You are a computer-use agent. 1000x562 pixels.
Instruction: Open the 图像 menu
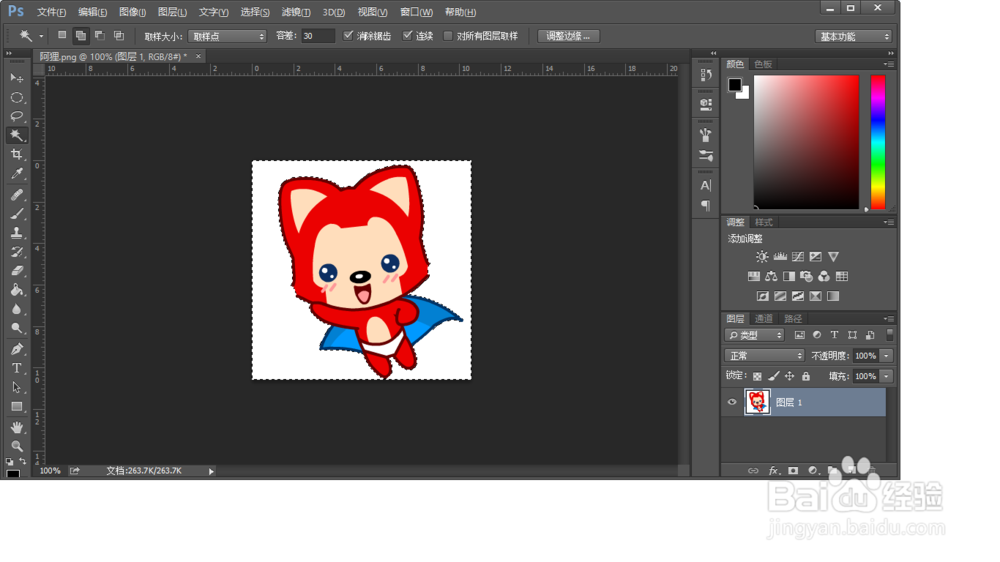(x=133, y=12)
